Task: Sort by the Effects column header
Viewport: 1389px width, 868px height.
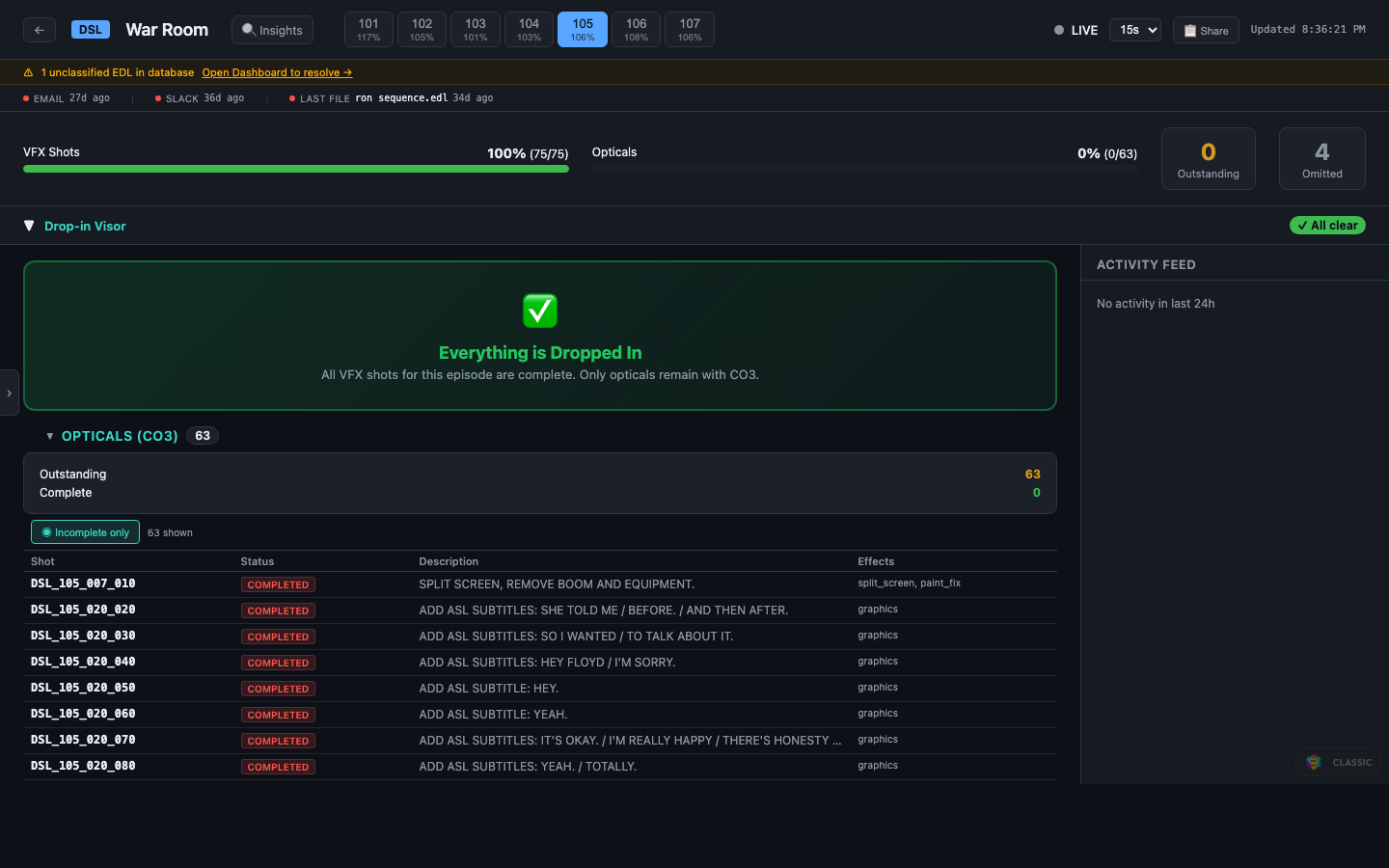Action: point(876,561)
